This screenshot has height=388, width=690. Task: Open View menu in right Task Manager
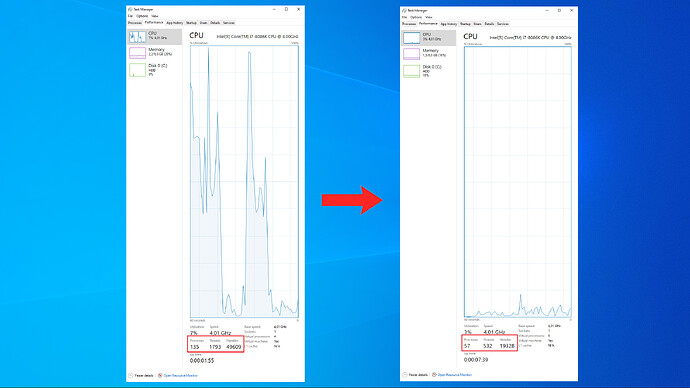pos(429,17)
